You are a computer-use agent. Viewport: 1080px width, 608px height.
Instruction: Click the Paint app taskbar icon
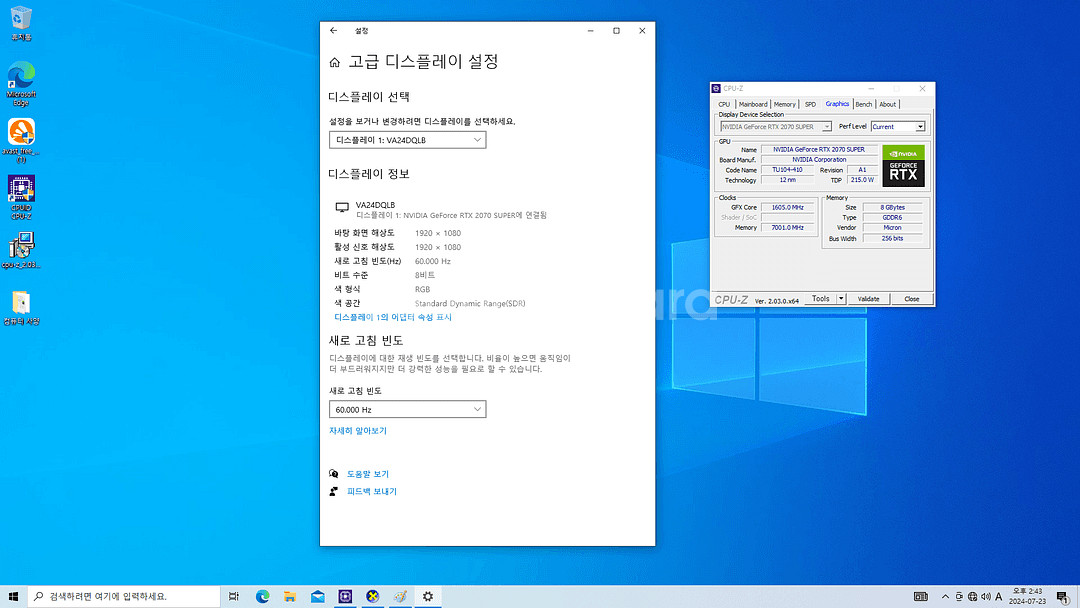pyautogui.click(x=400, y=596)
